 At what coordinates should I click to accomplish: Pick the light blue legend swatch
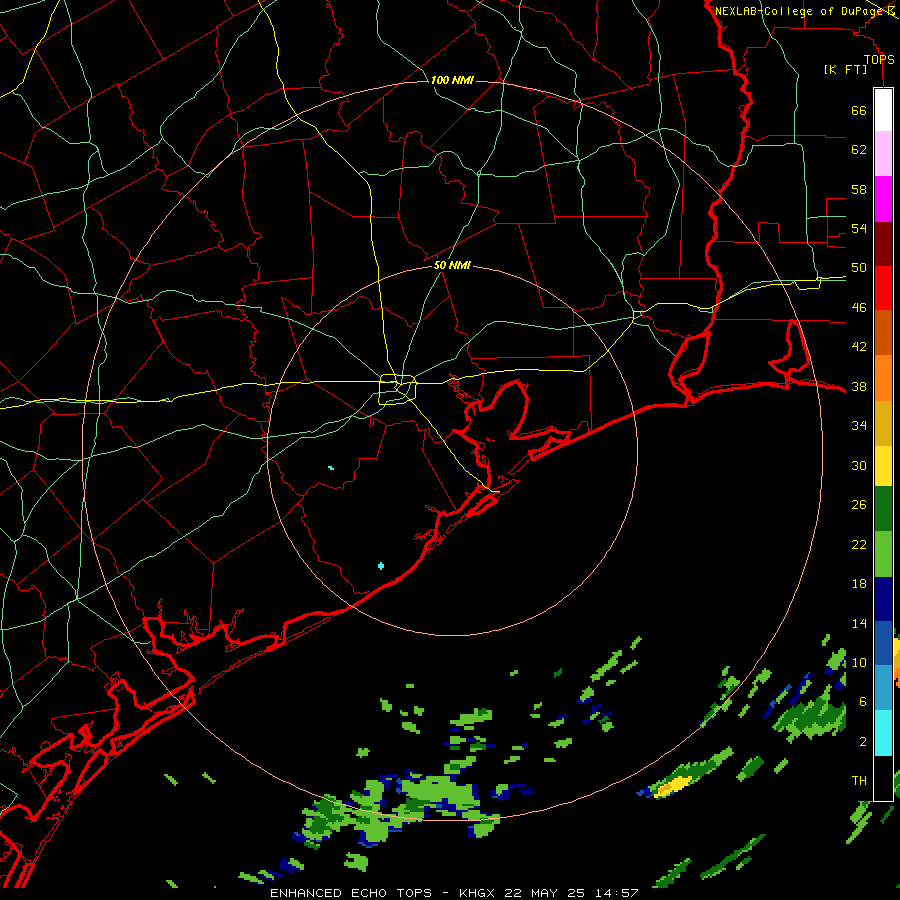(883, 688)
